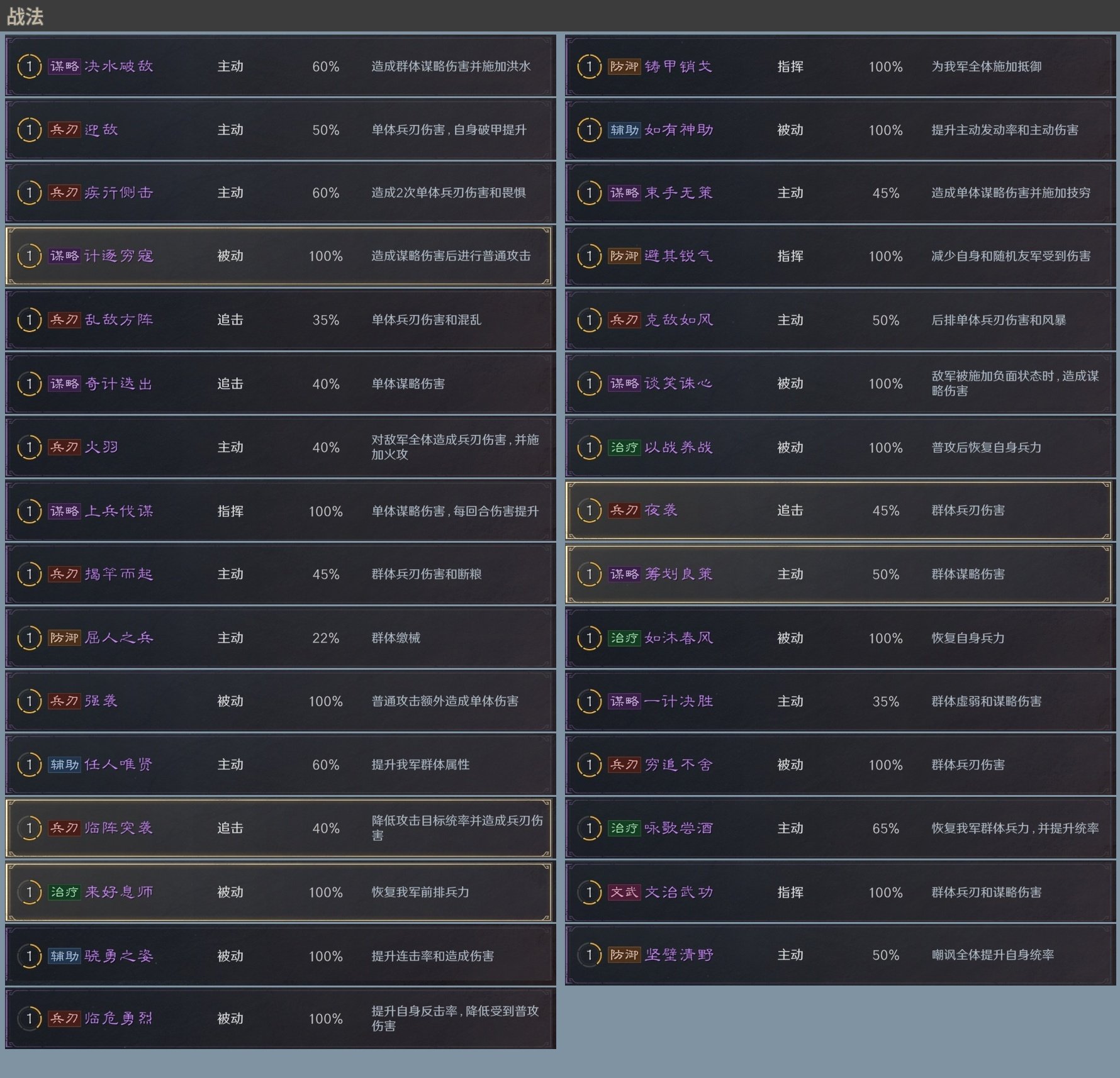Viewport: 1120px width, 1078px height.
Task: Click the 防御 tag beside 避其锐气
Action: point(624,256)
